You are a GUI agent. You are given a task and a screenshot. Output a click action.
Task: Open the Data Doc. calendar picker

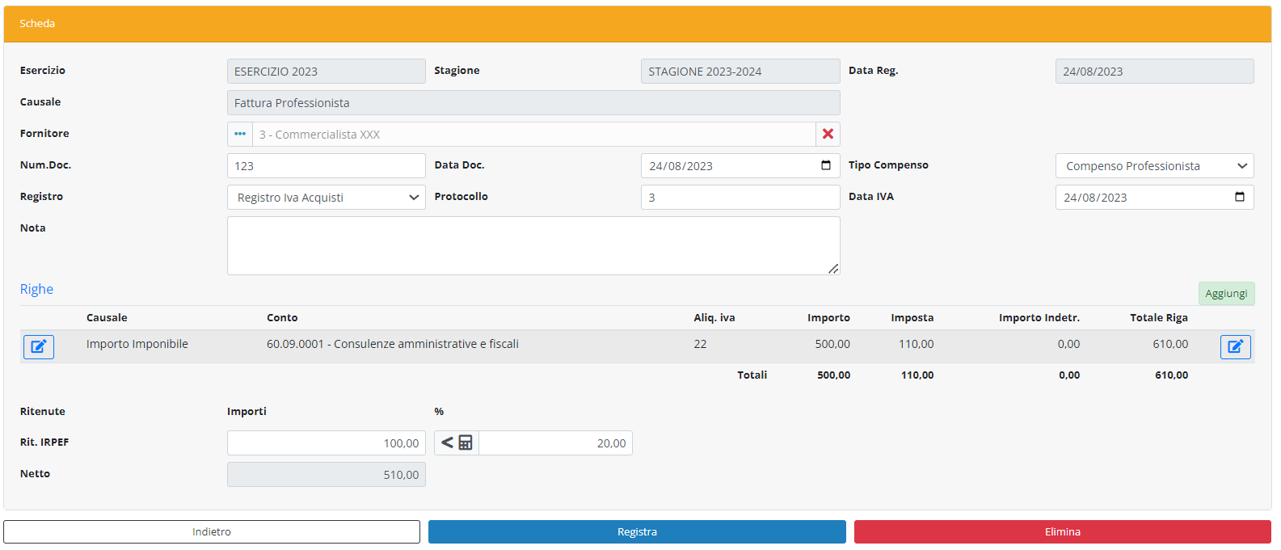coord(825,166)
